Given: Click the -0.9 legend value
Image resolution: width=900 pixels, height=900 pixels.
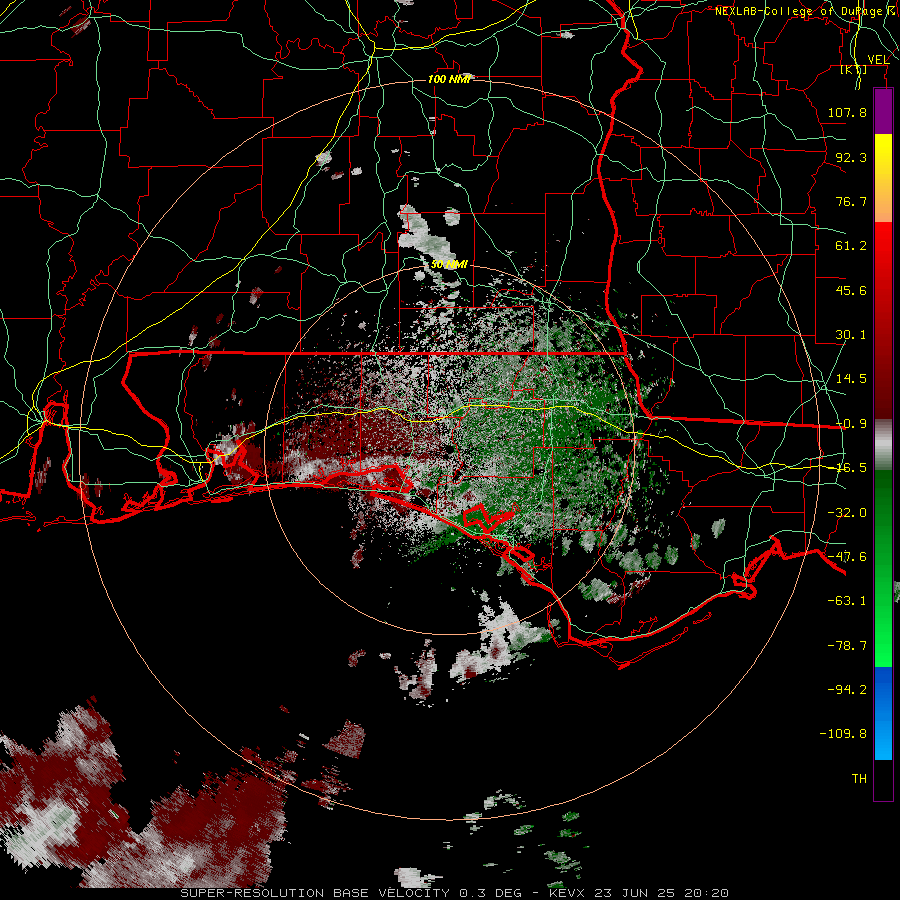Looking at the screenshot, I should [851, 424].
